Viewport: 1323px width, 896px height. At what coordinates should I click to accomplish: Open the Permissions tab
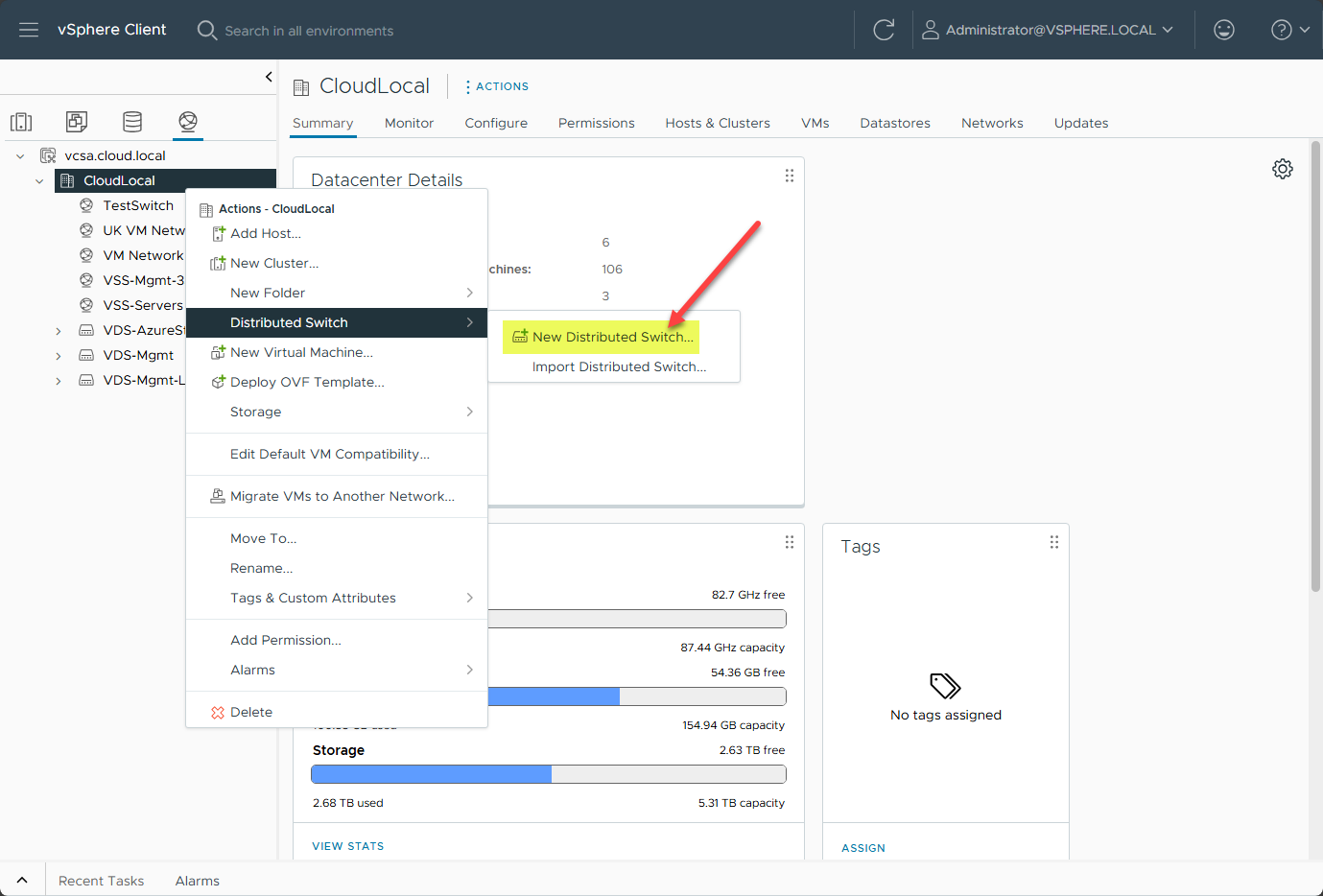click(597, 123)
